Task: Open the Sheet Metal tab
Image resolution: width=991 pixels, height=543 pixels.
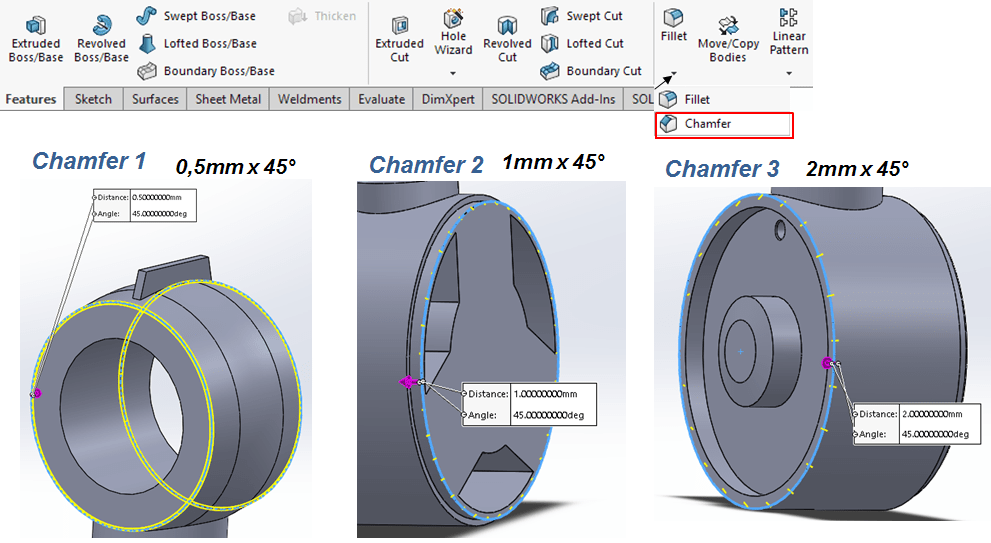Action: click(x=228, y=99)
